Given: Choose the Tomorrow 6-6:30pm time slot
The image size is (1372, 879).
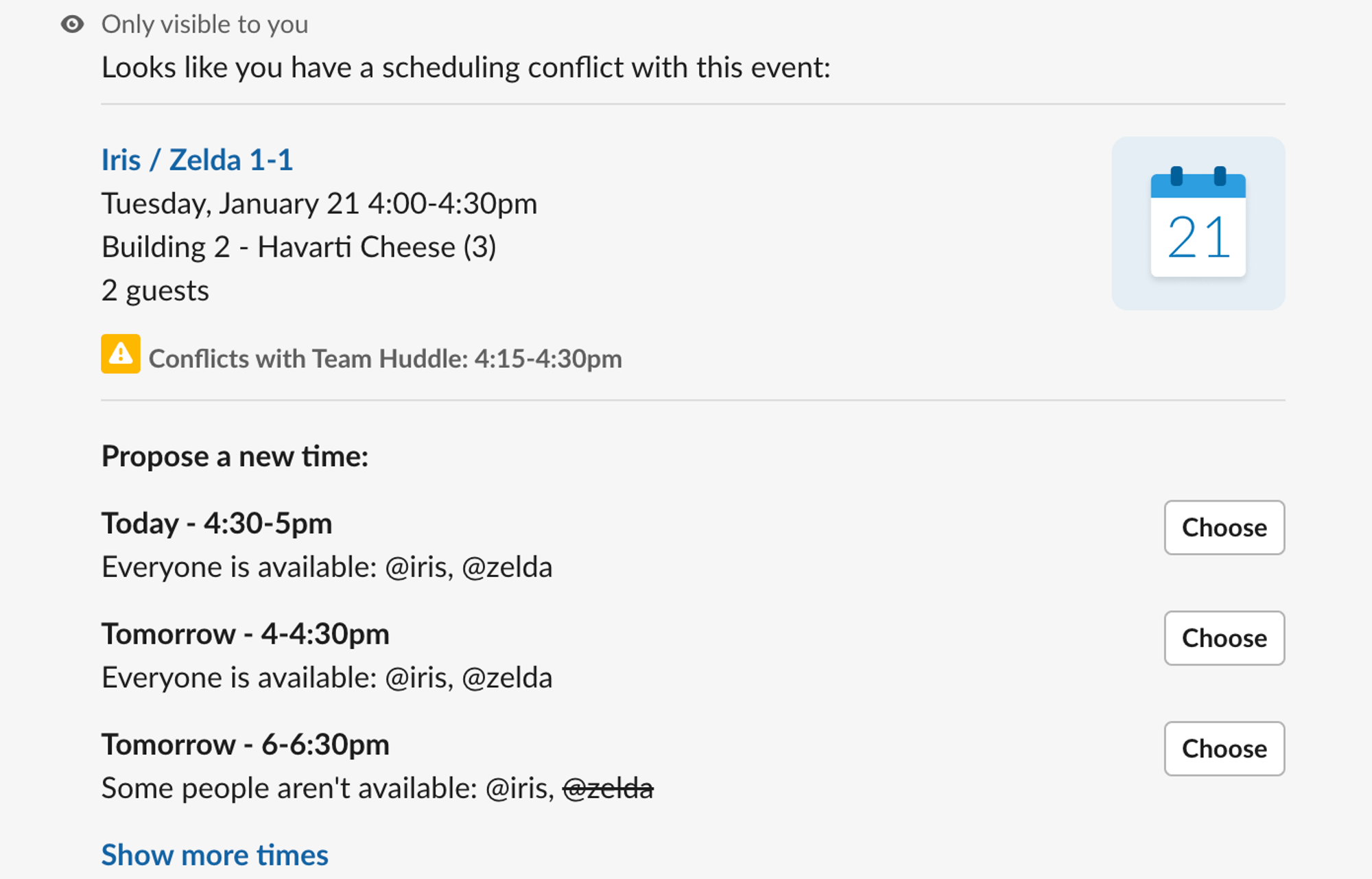Looking at the screenshot, I should coord(1224,749).
